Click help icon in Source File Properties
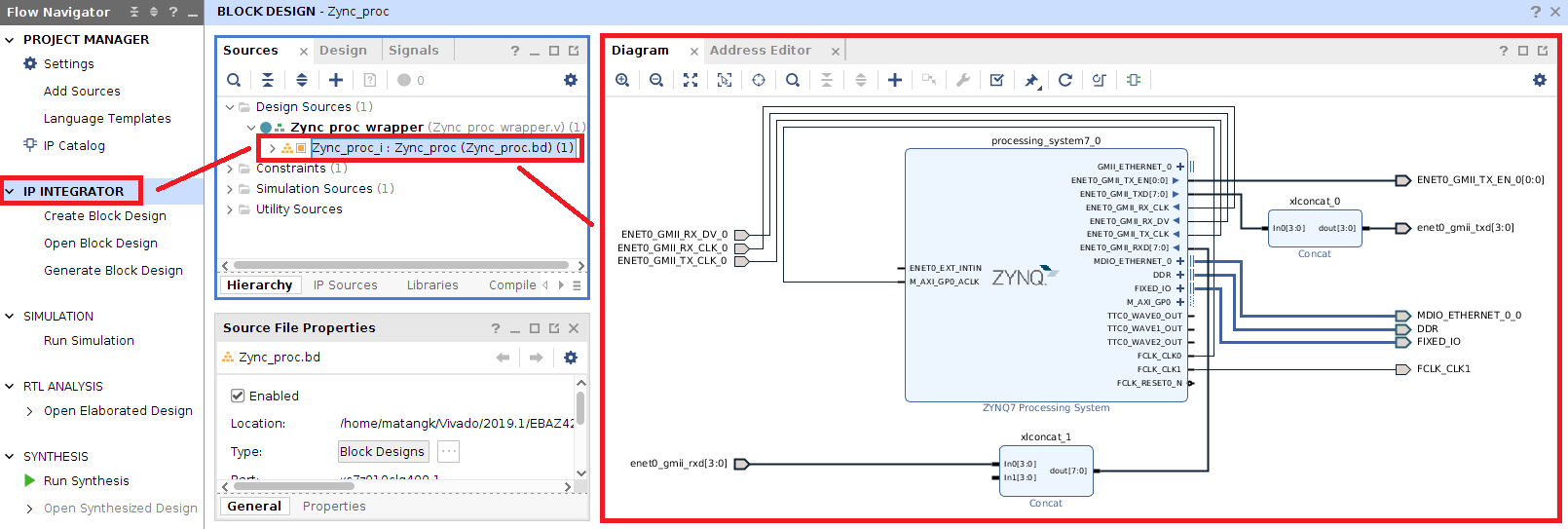 coord(496,328)
